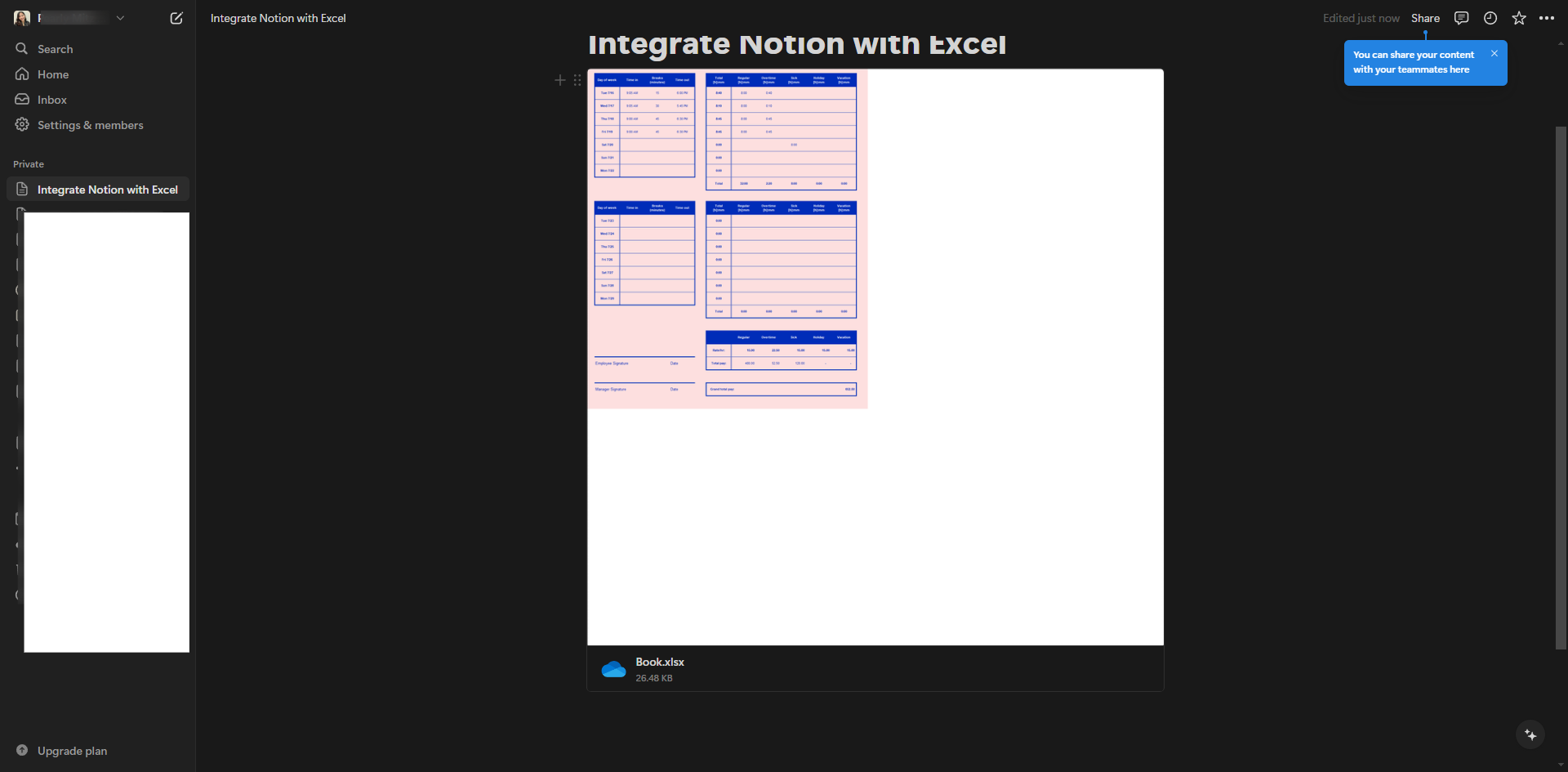Open the page history clock icon
Image resolution: width=1568 pixels, height=772 pixels.
[1490, 18]
